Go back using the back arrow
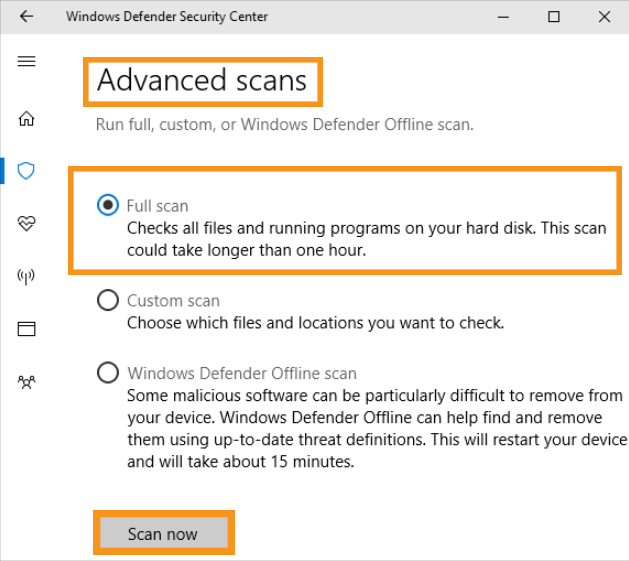 (x=26, y=16)
